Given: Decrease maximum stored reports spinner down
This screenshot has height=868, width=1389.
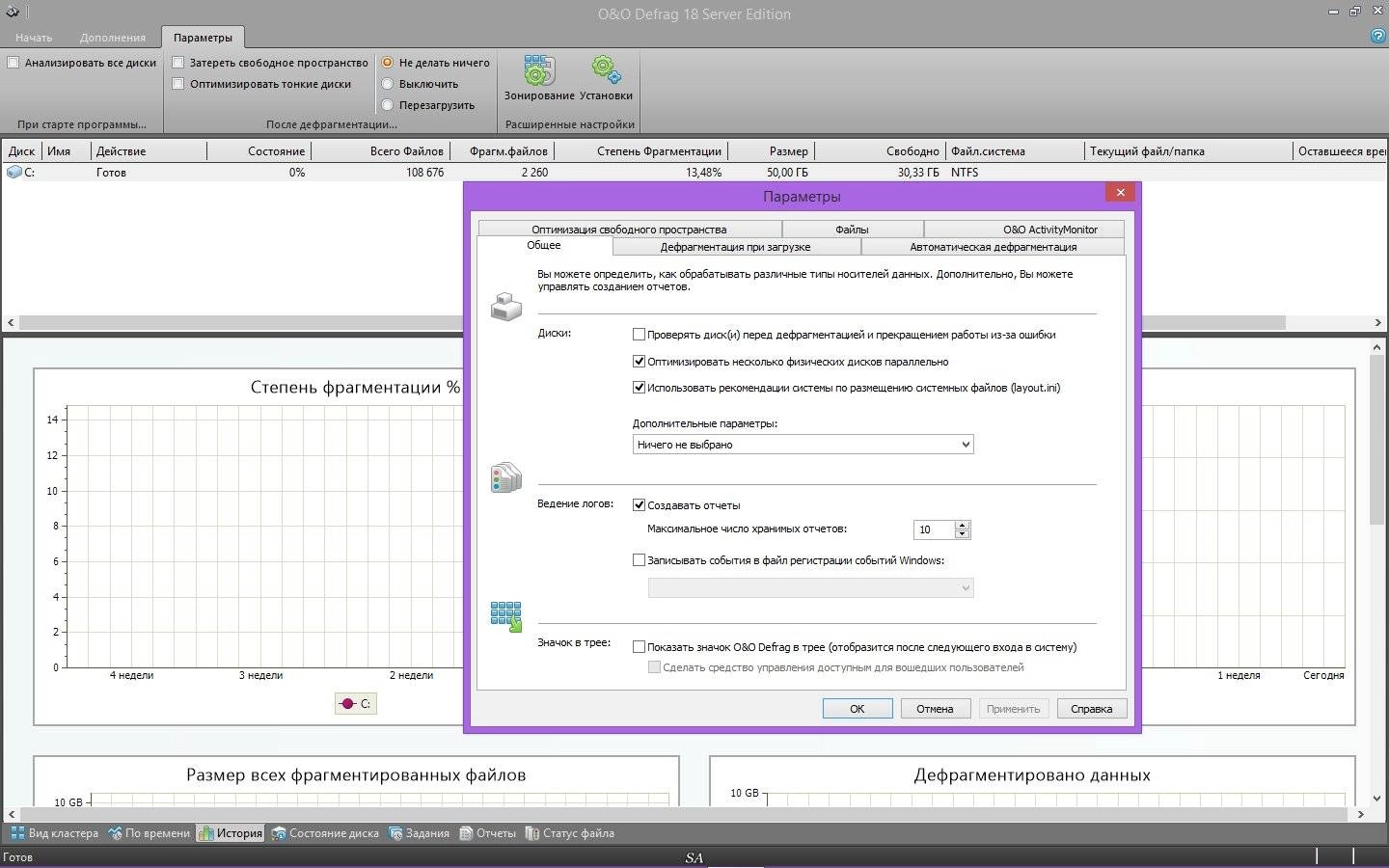Looking at the screenshot, I should [962, 534].
